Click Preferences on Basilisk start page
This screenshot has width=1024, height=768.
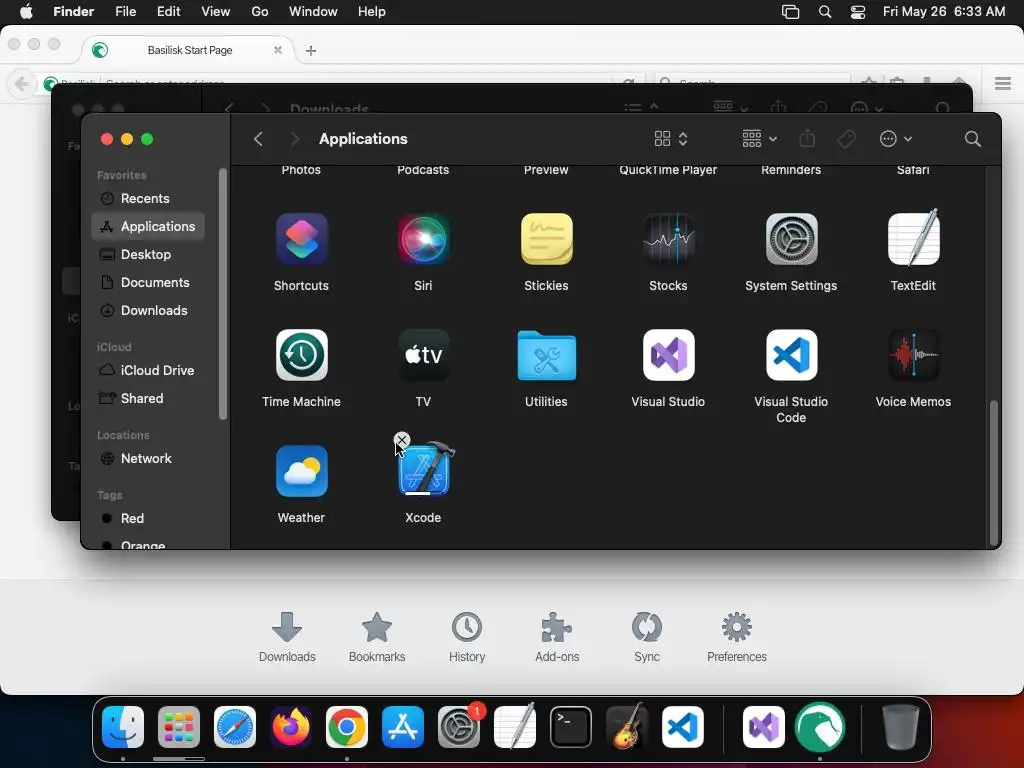[737, 637]
